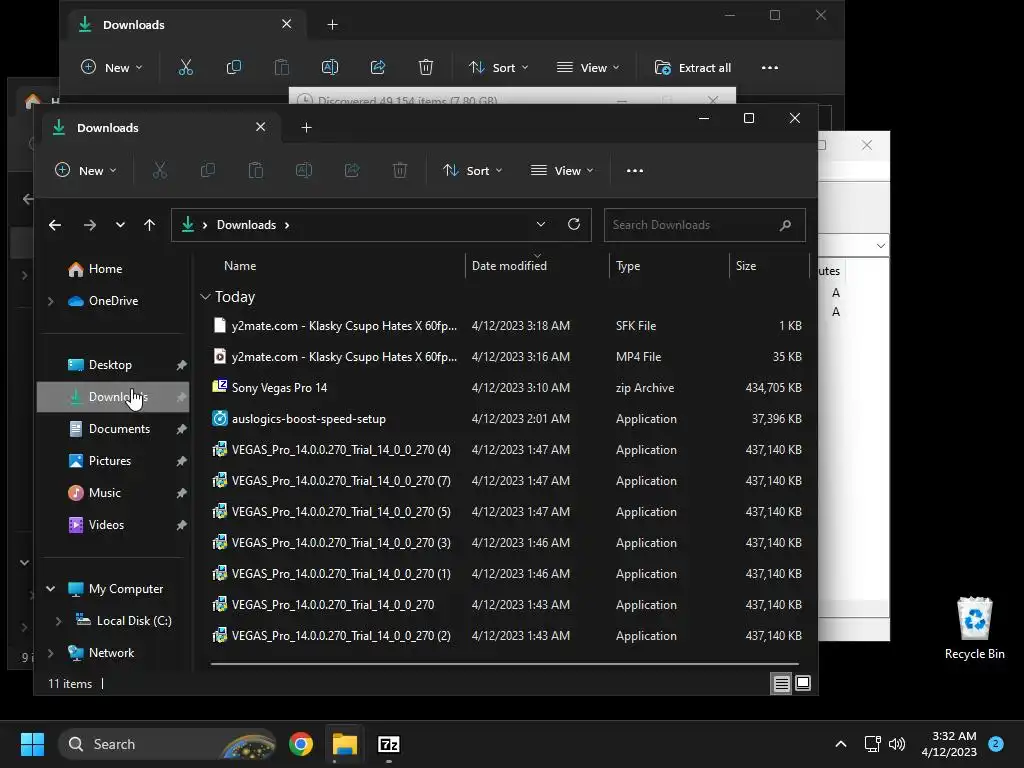
Task: Open 7-Zip from taskbar
Action: click(x=389, y=744)
